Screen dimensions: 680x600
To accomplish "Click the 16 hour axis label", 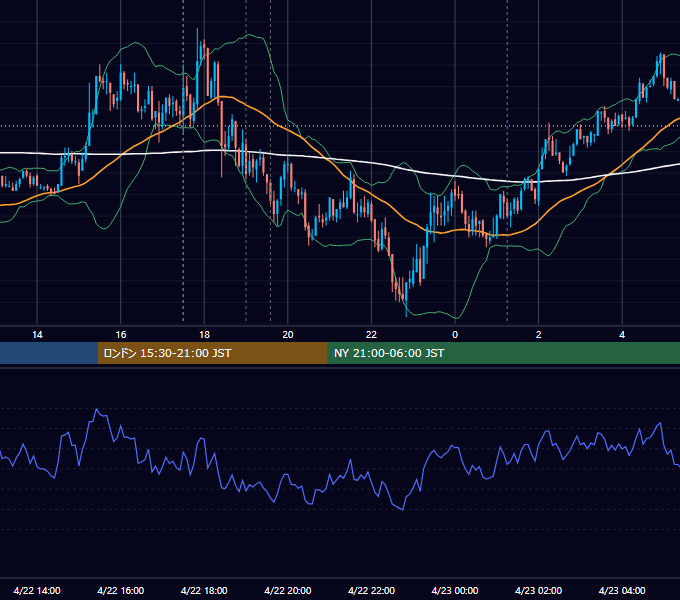I will (121, 335).
